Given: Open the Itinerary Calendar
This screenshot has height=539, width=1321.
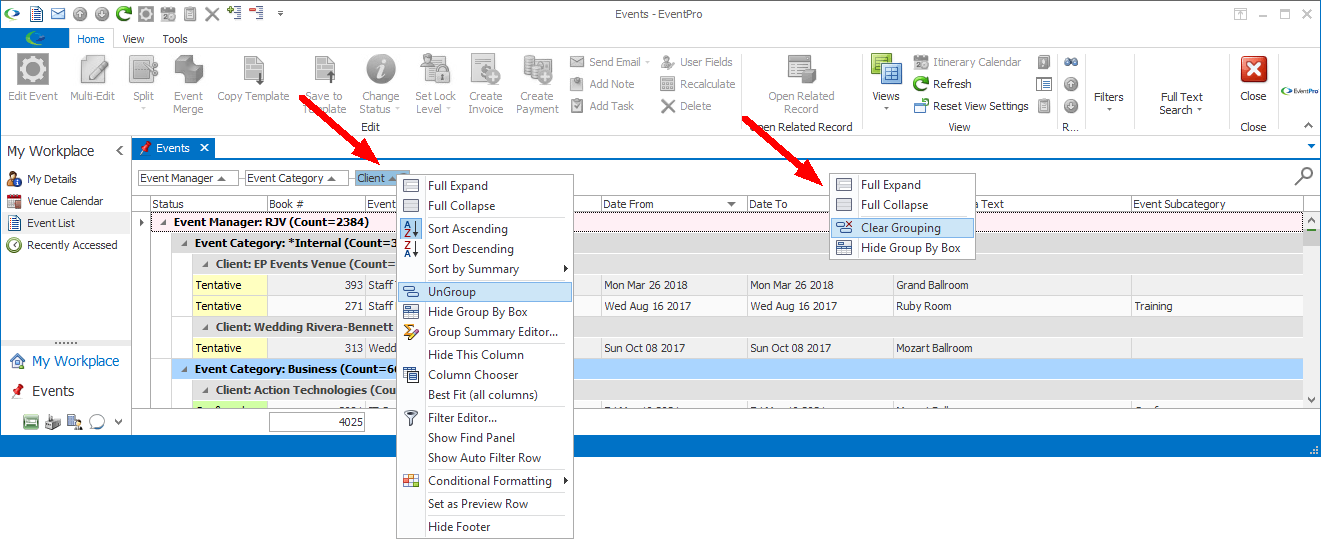Looking at the screenshot, I should pos(966,62).
